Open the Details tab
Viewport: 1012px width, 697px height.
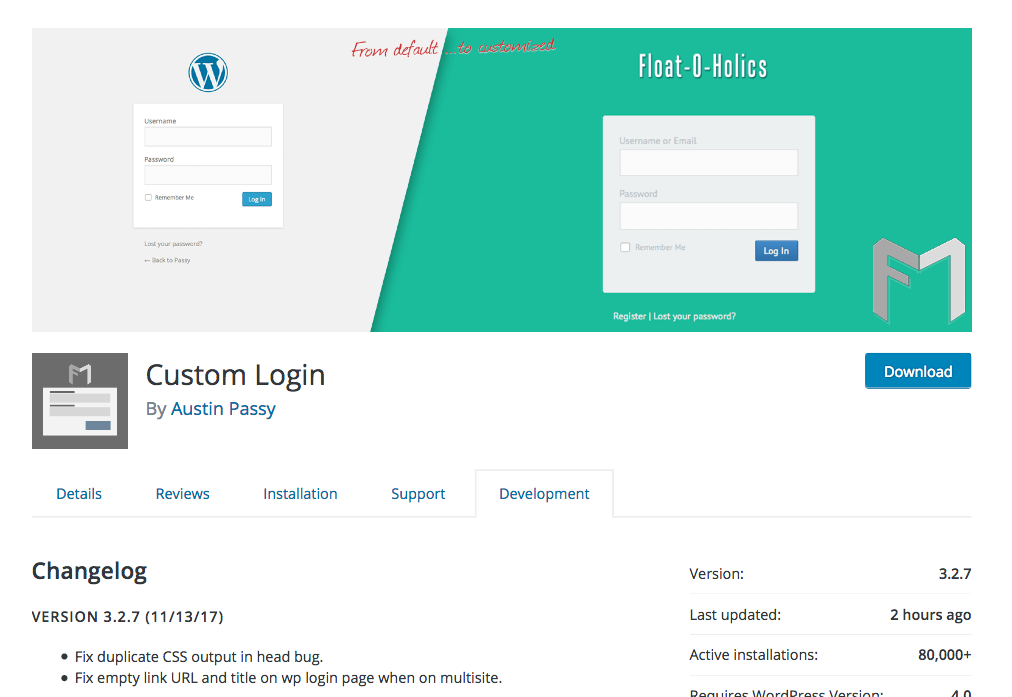coord(79,494)
